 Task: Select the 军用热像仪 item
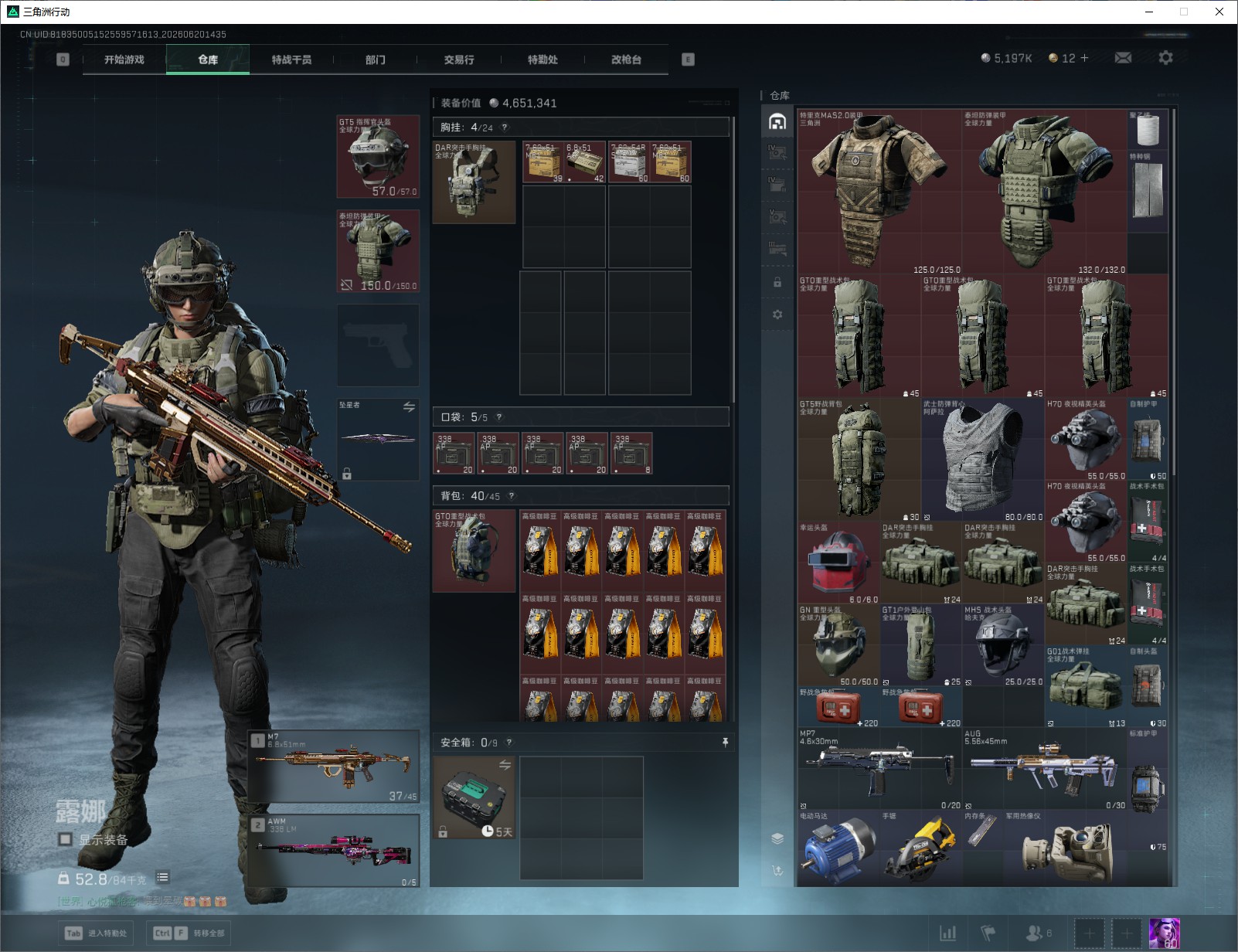(1065, 848)
